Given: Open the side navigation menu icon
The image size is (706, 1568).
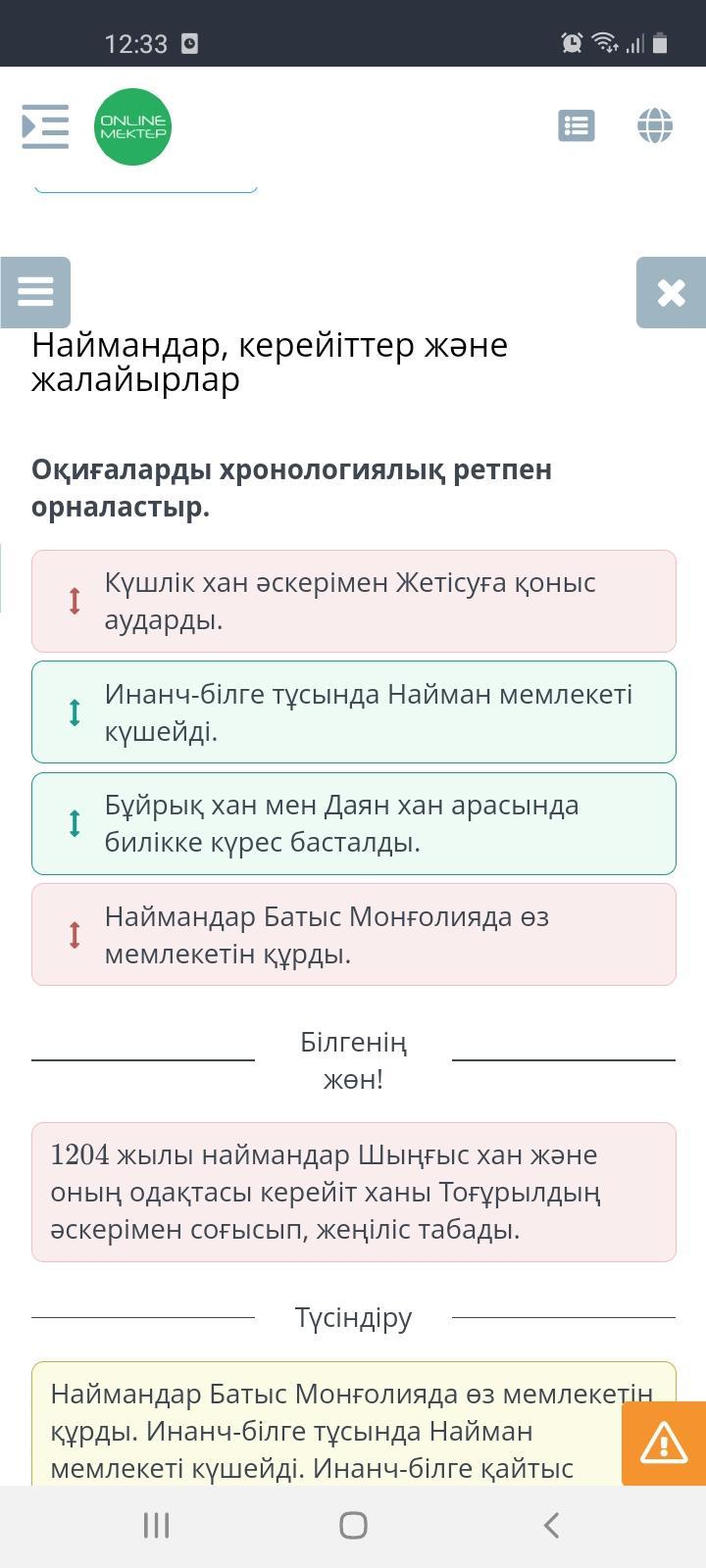Looking at the screenshot, I should (45, 126).
